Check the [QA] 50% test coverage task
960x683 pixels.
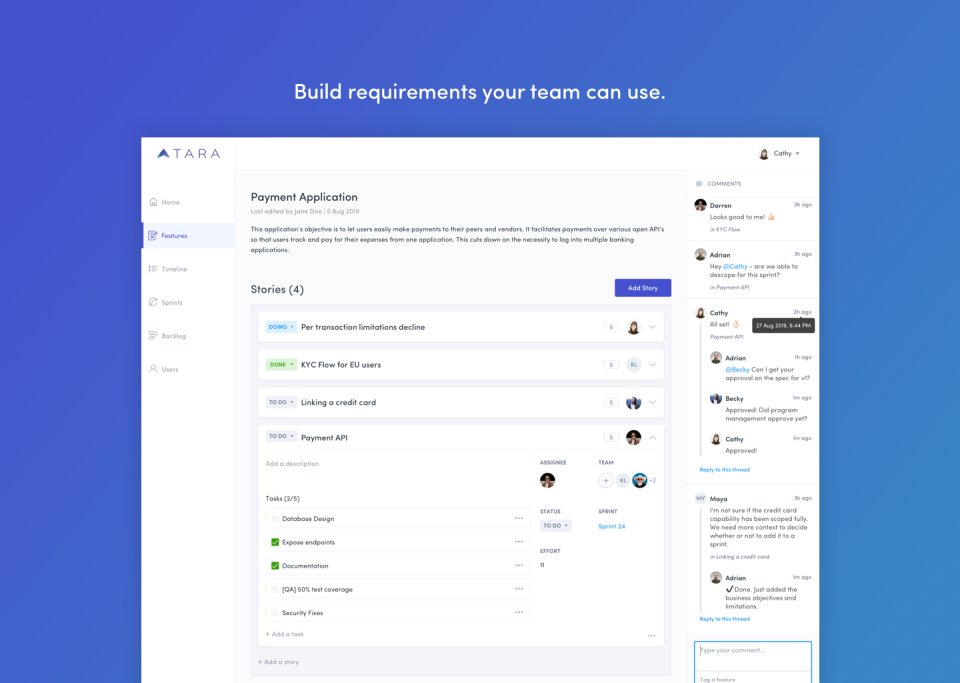[x=275, y=589]
